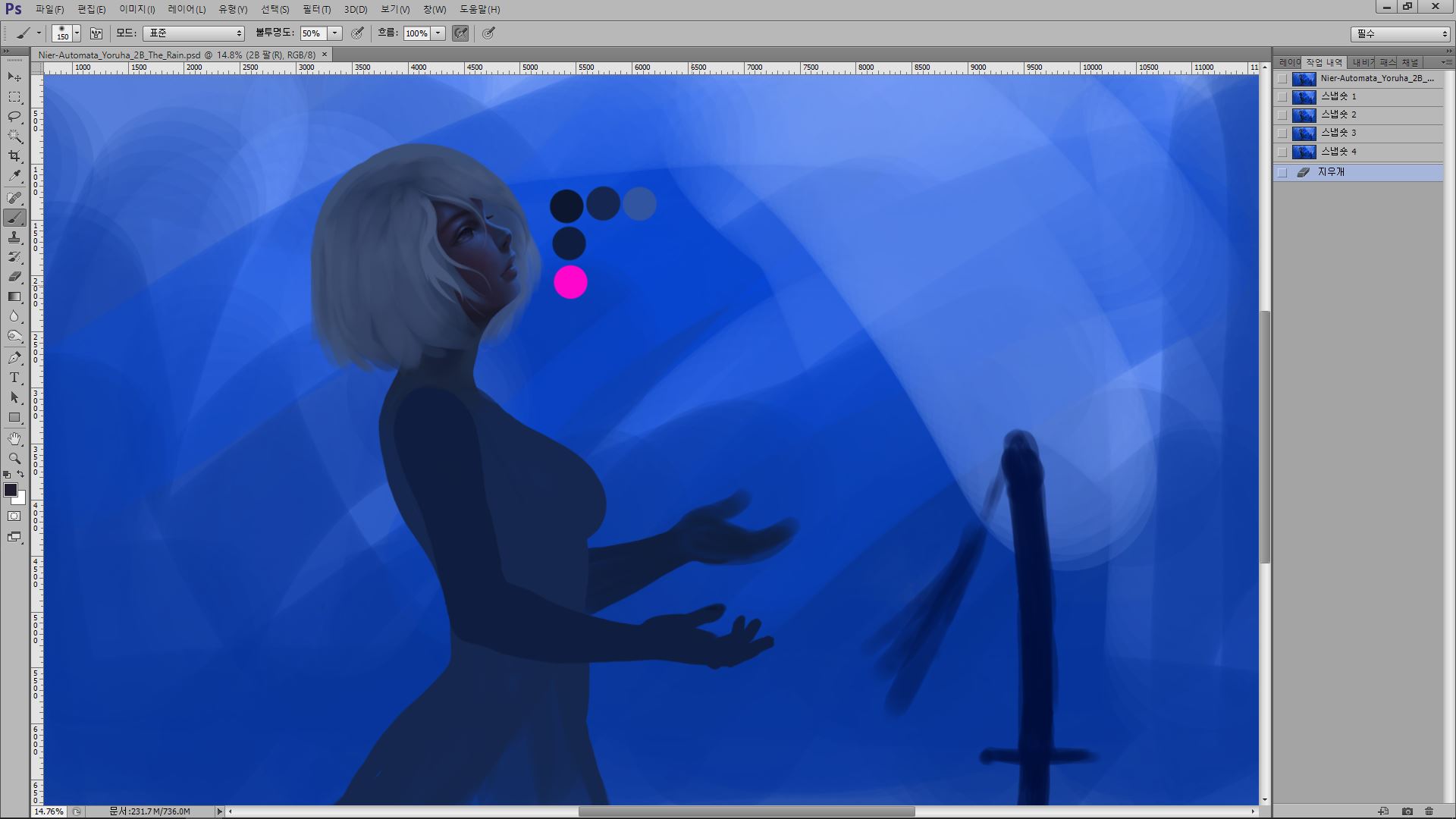Select the Type tool
The height and width of the screenshot is (819, 1456).
point(14,377)
